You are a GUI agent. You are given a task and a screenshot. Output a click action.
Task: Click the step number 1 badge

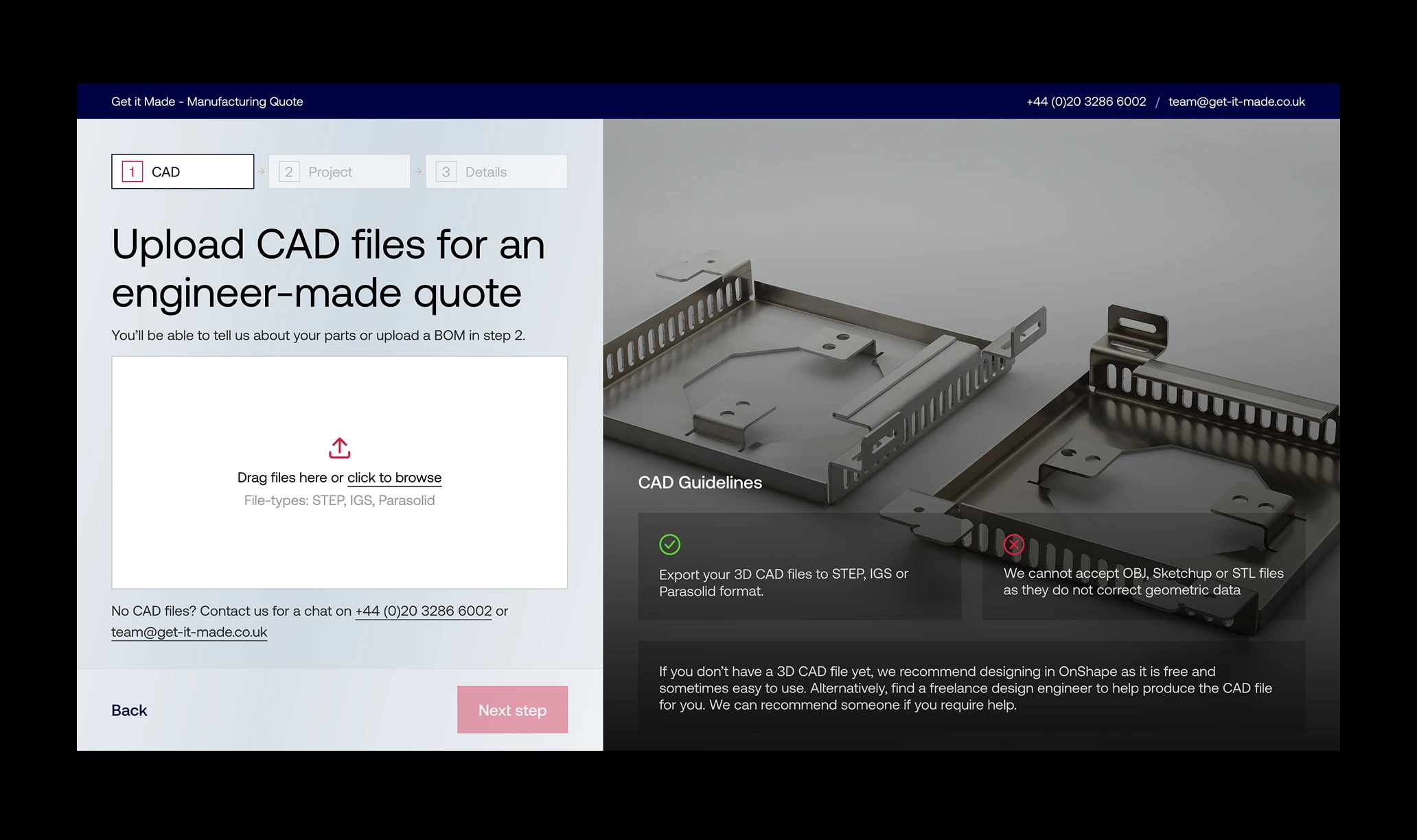click(x=132, y=172)
